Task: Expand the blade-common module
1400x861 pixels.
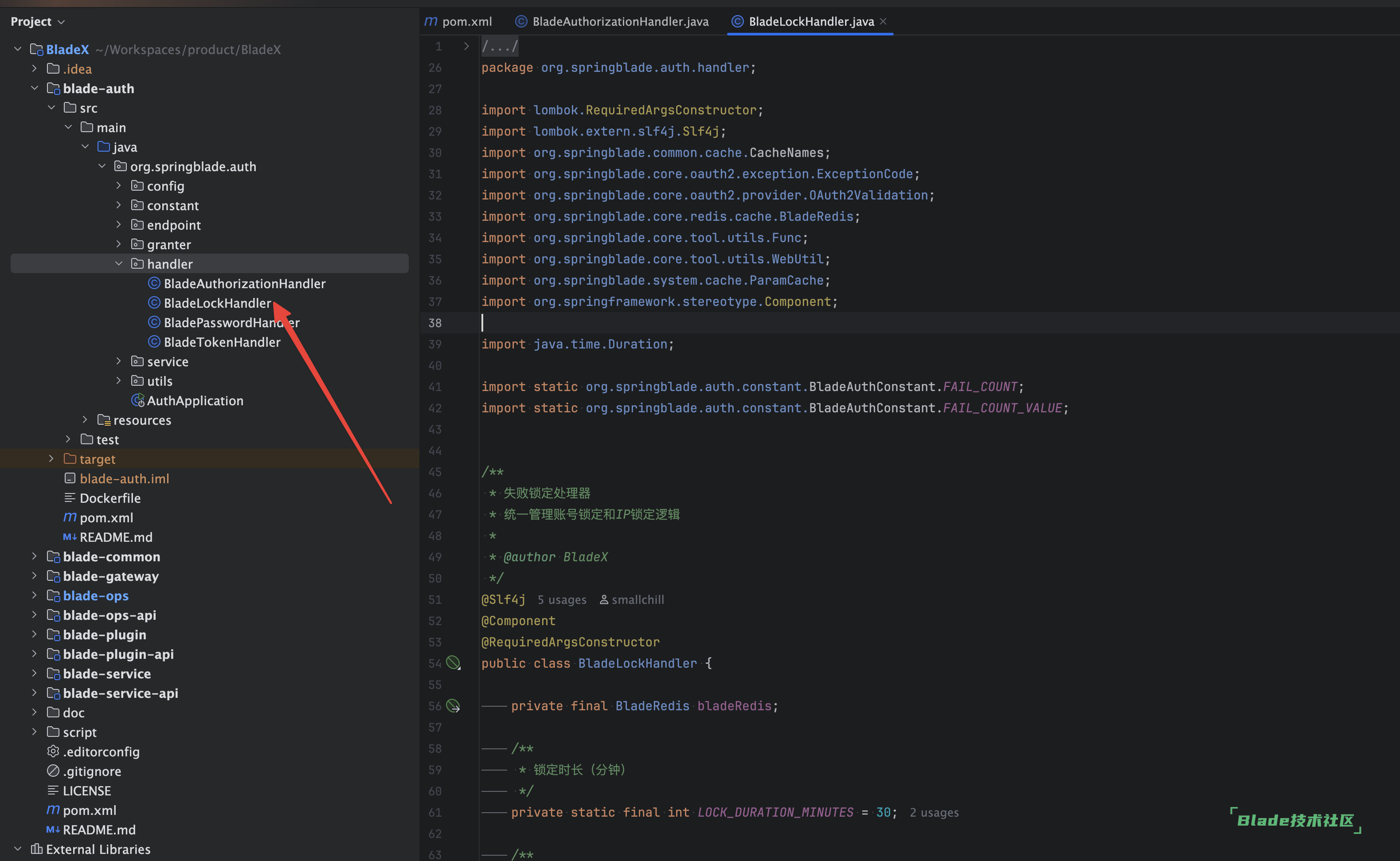Action: 34,556
